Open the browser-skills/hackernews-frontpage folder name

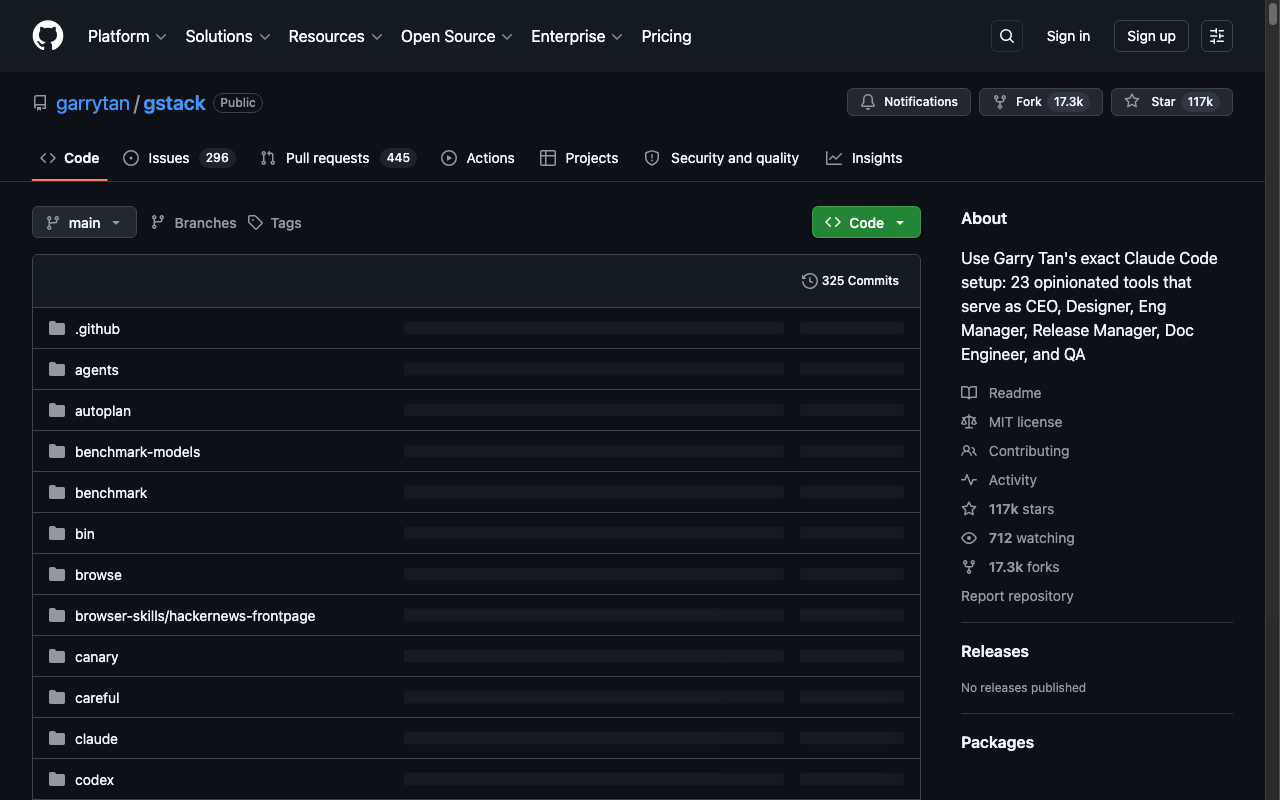195,616
